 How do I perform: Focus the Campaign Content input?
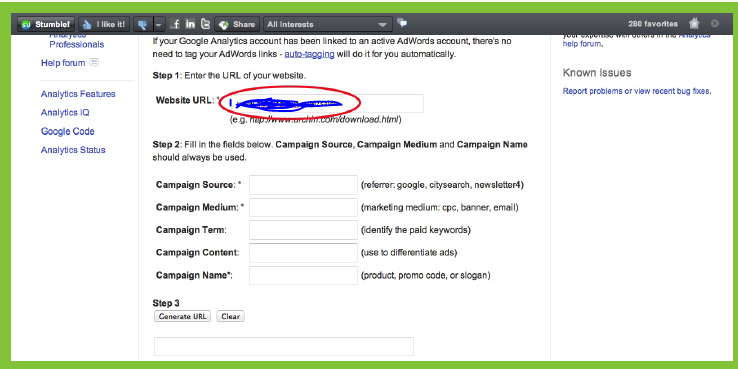click(303, 253)
